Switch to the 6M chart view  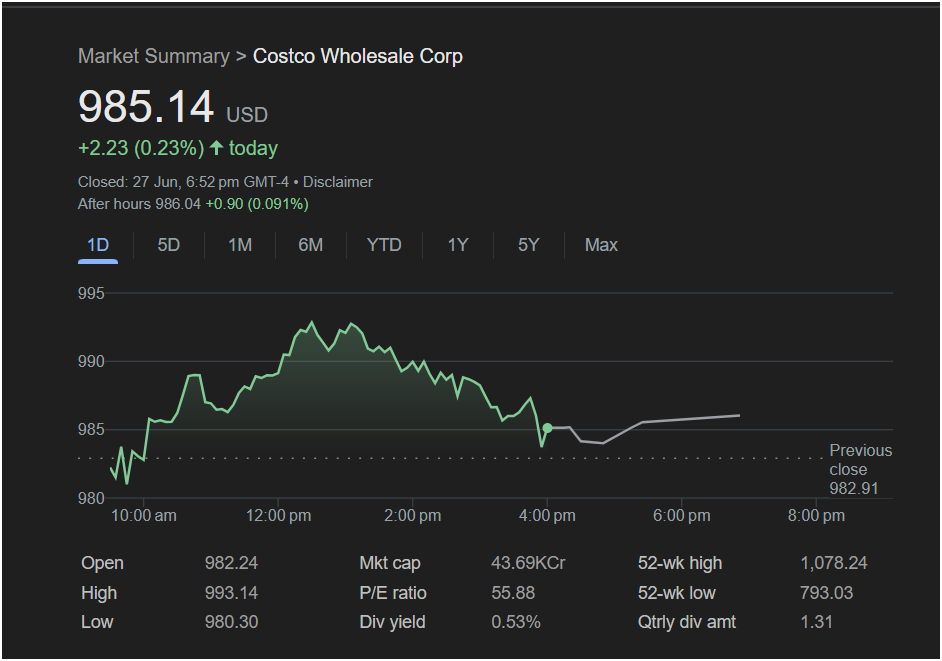[x=311, y=245]
